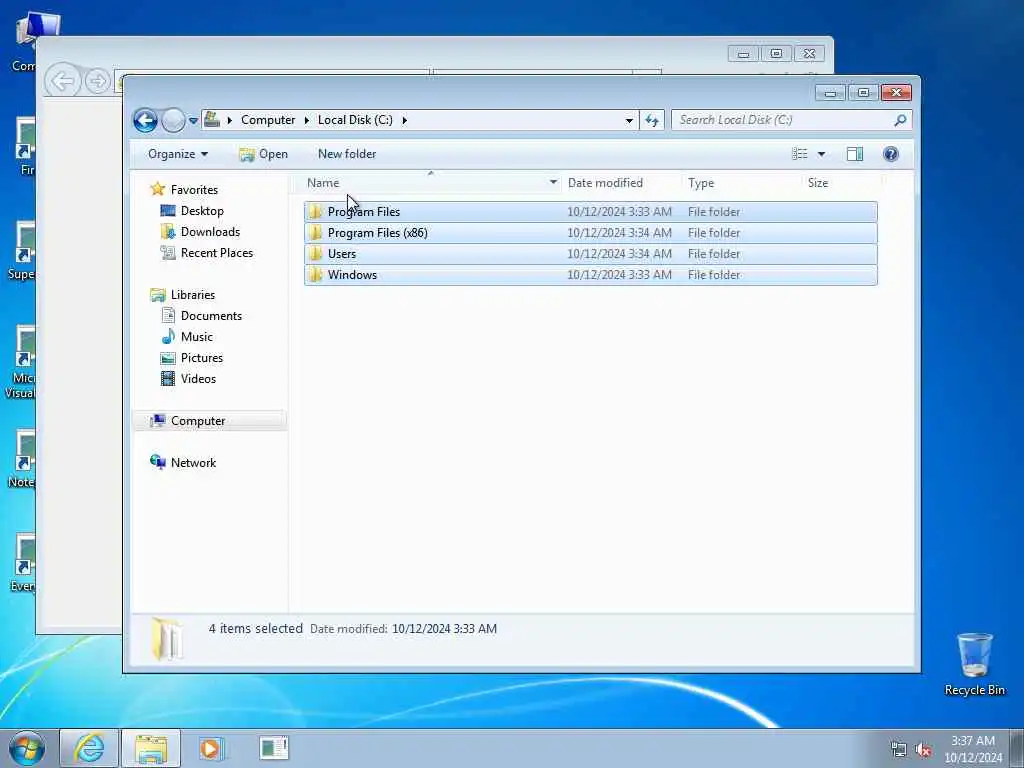Expand arrow after Computer breadcrumb
1024x768 pixels.
click(x=307, y=120)
